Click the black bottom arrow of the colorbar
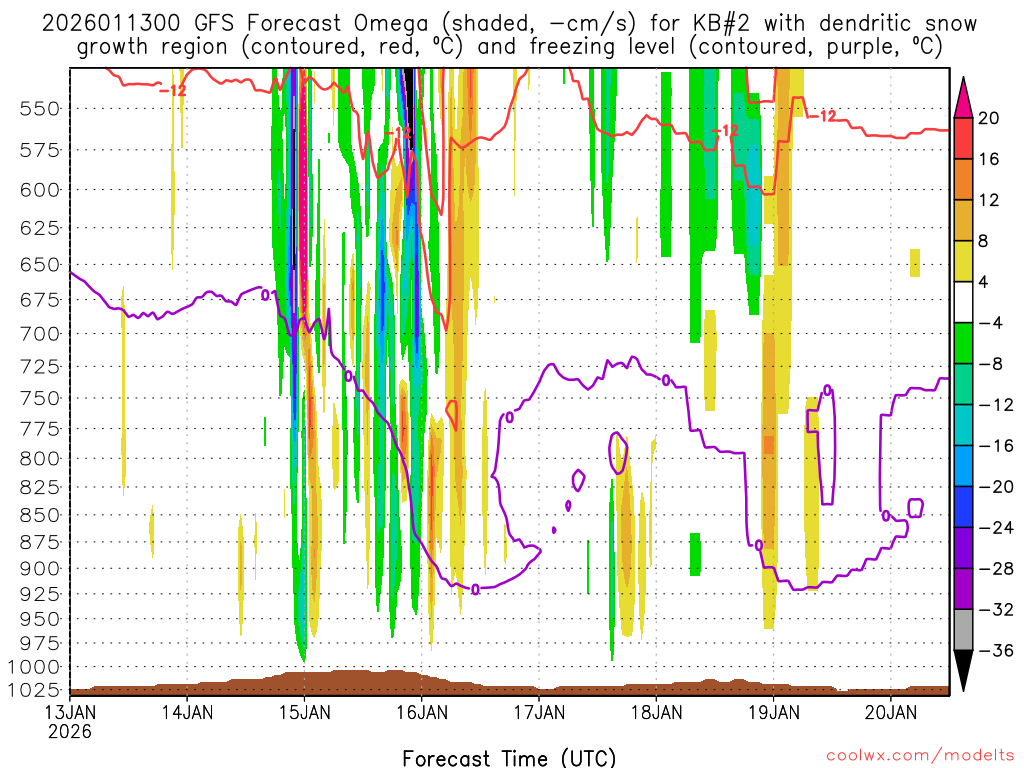 (963, 667)
